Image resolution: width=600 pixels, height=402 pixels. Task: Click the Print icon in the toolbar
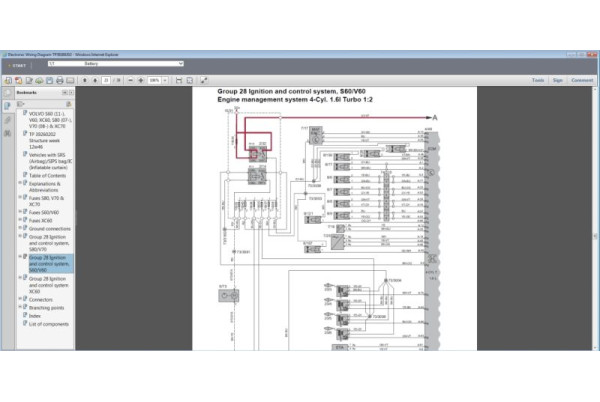click(59, 80)
